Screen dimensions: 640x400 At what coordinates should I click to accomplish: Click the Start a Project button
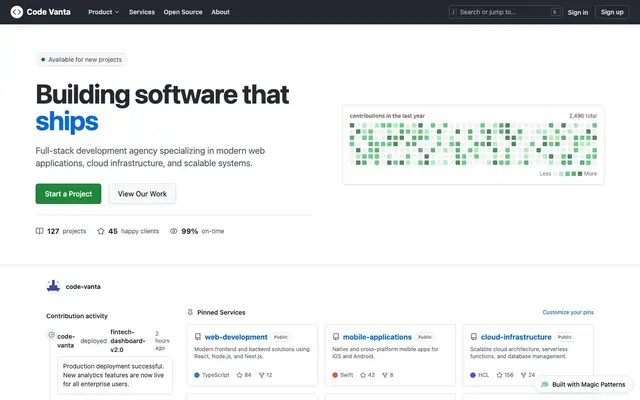tap(68, 194)
